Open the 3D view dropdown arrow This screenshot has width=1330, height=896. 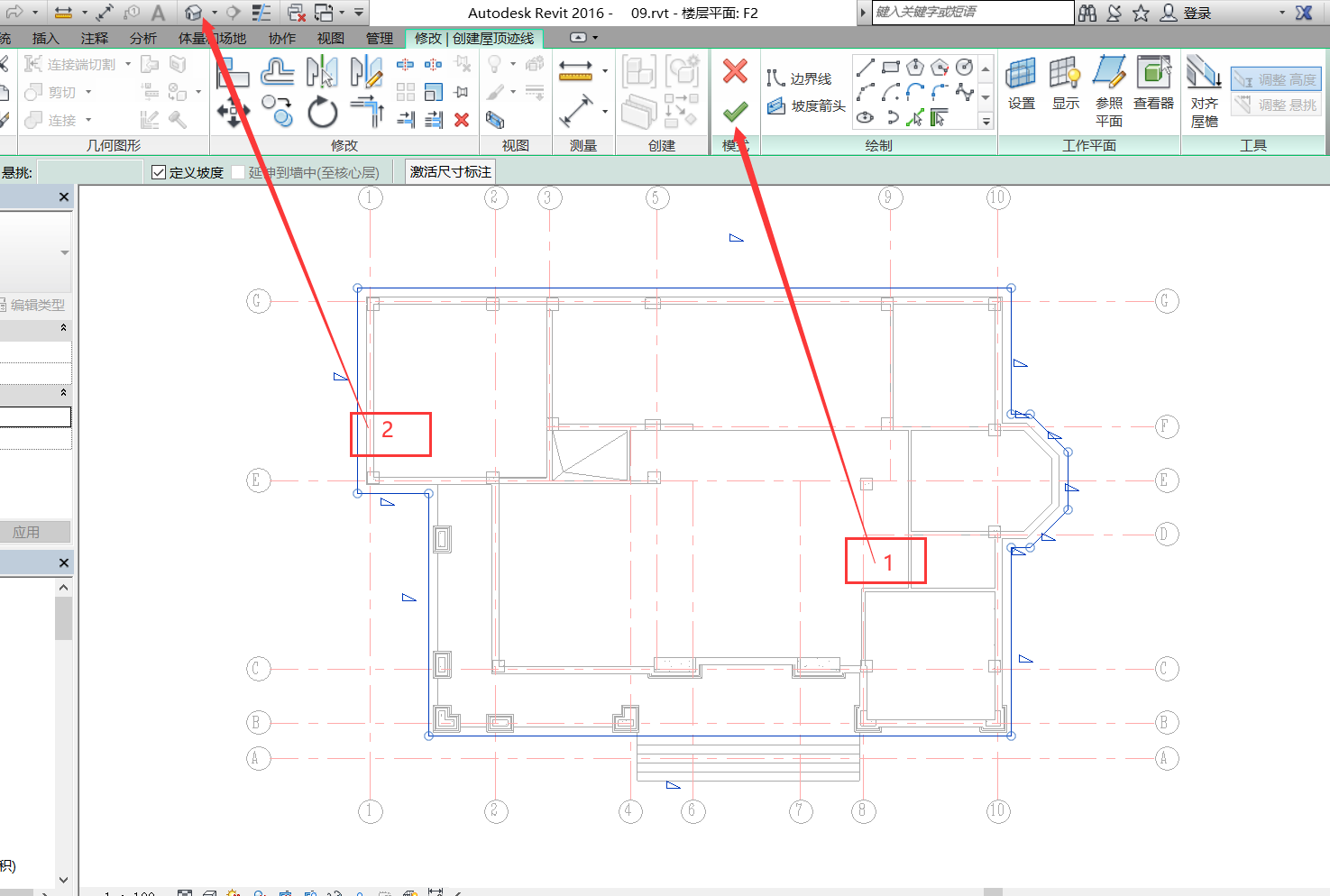point(215,13)
